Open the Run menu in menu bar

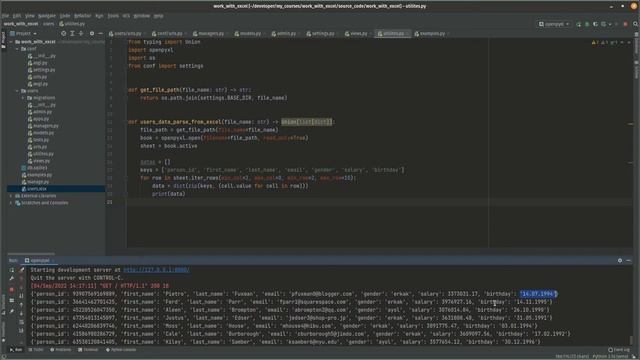pos(99,16)
